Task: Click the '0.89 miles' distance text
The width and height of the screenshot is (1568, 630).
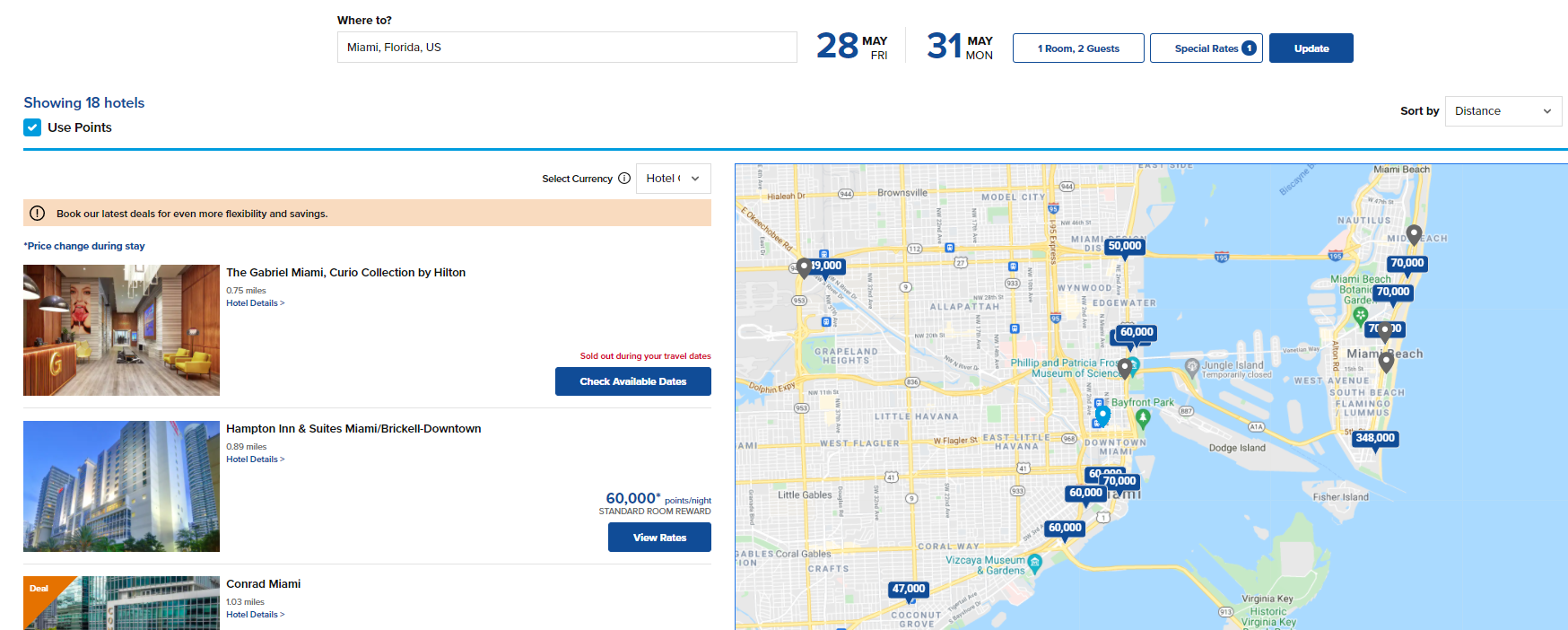Action: (246, 447)
